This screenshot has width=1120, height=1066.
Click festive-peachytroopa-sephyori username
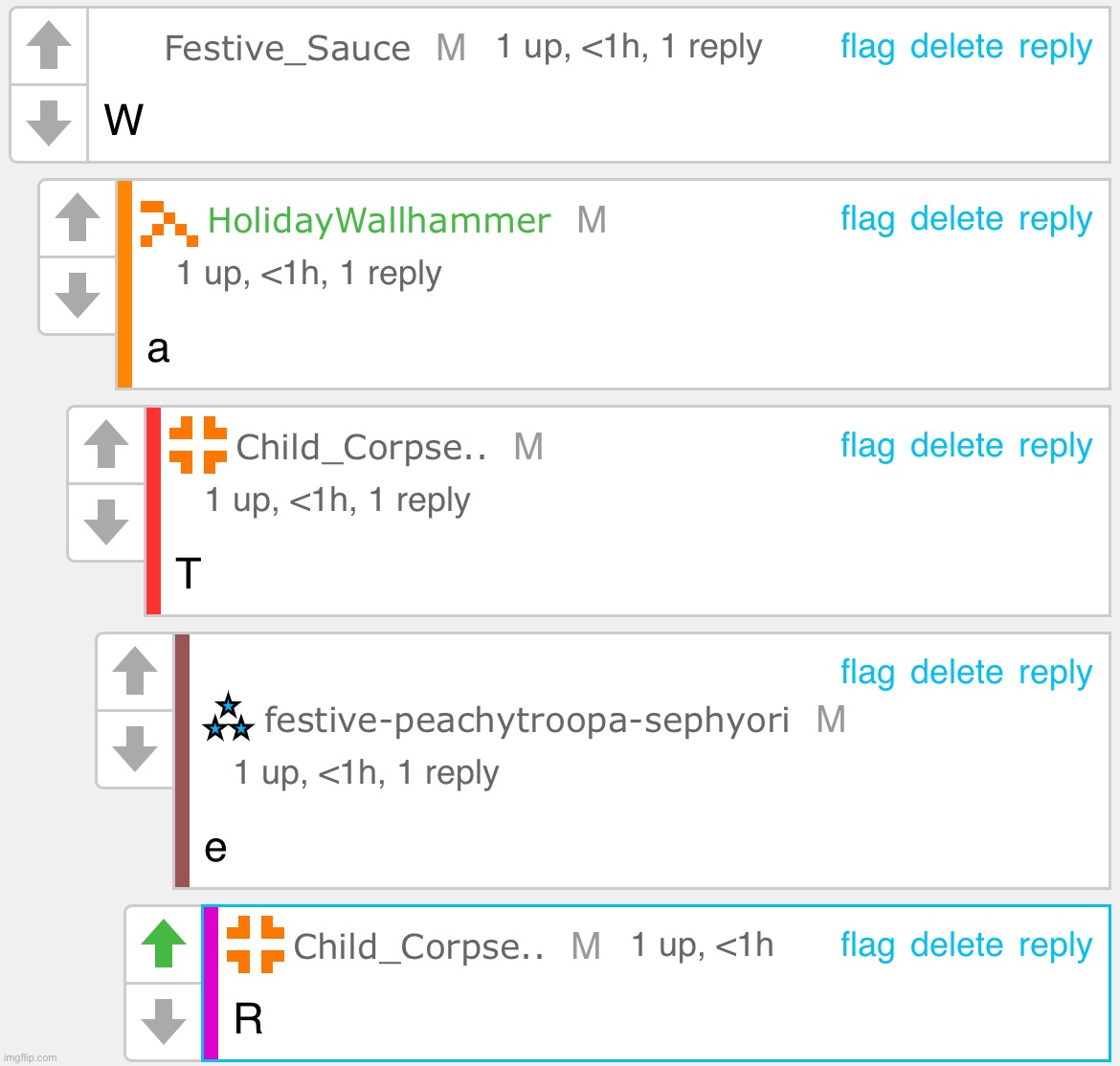point(526,720)
